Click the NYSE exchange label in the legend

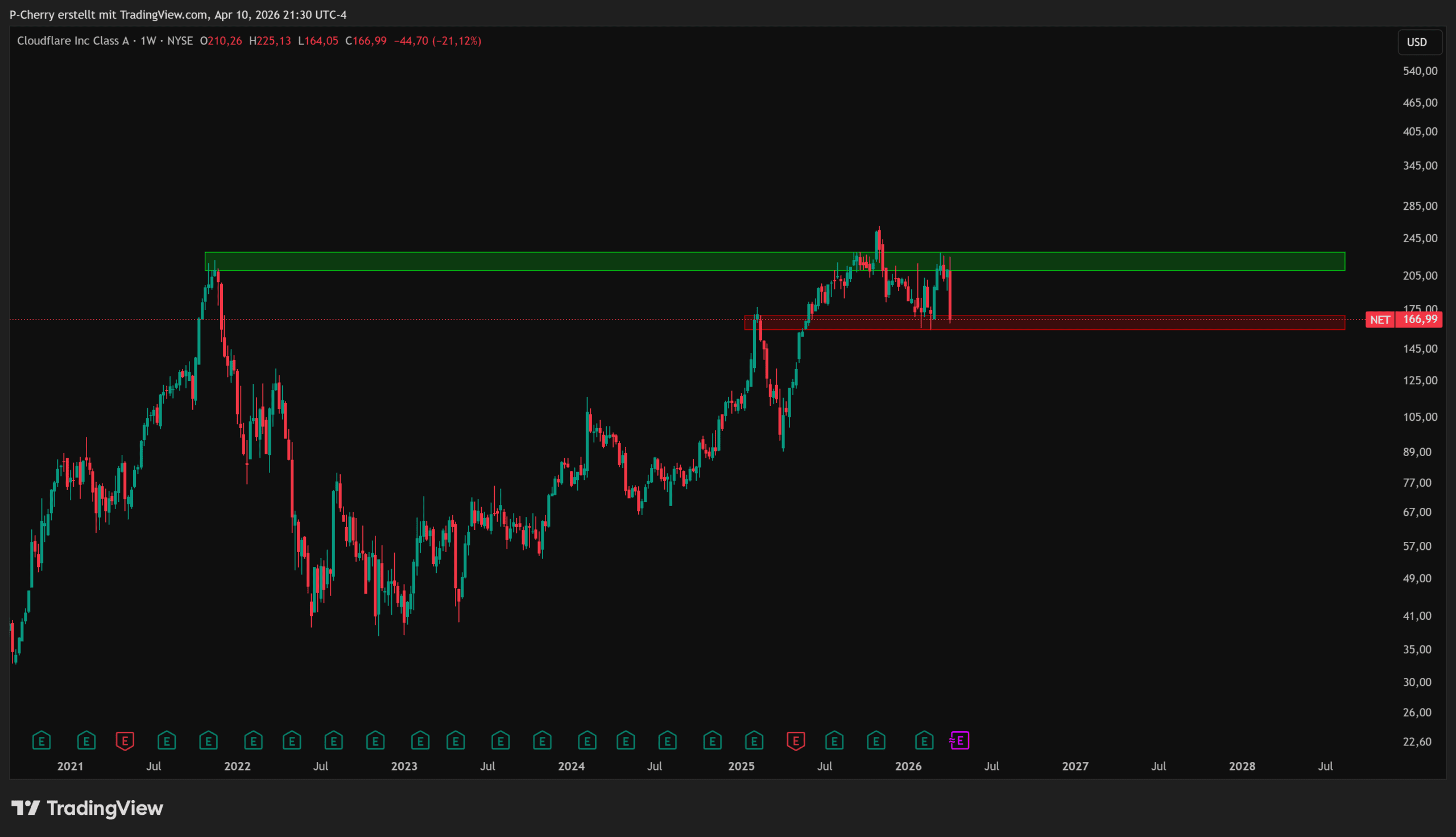coord(180,41)
